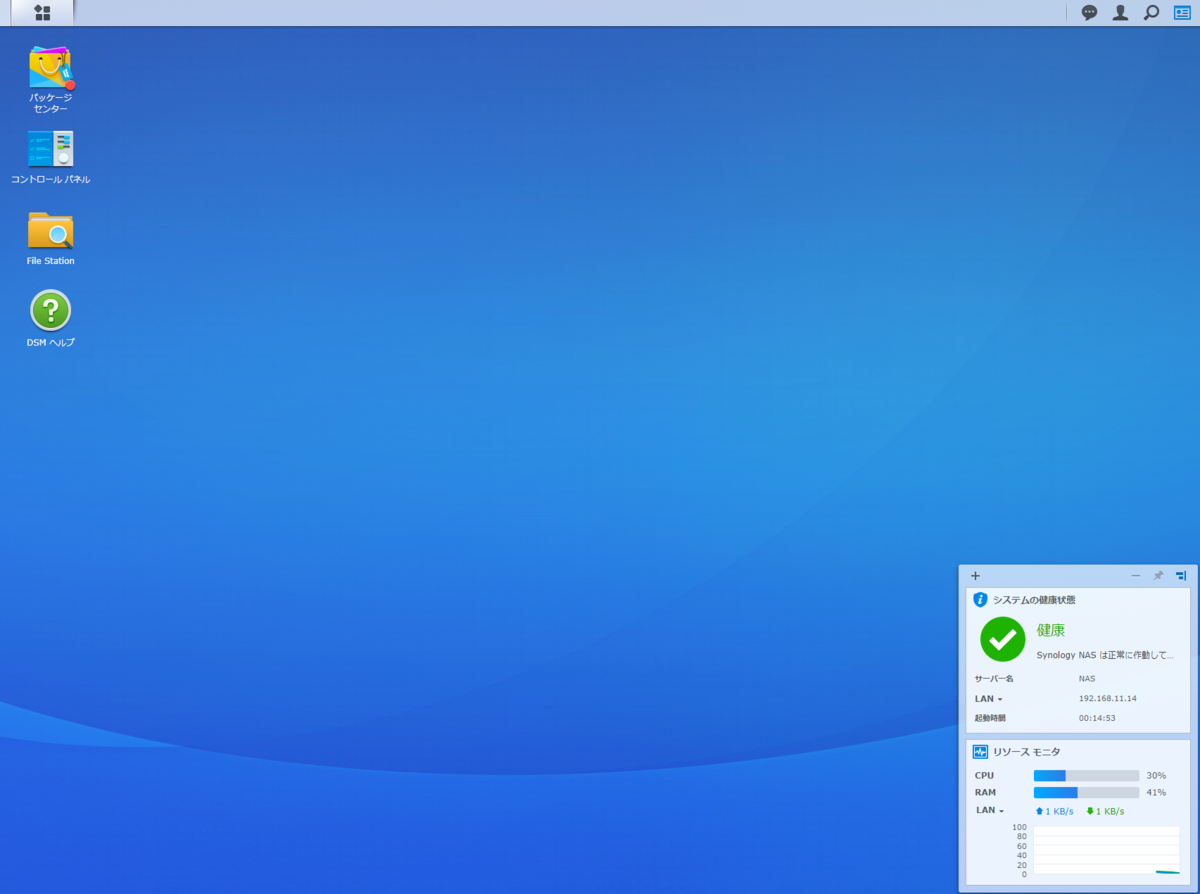
Task: Show notifications speech bubble in taskbar
Action: click(x=1089, y=13)
